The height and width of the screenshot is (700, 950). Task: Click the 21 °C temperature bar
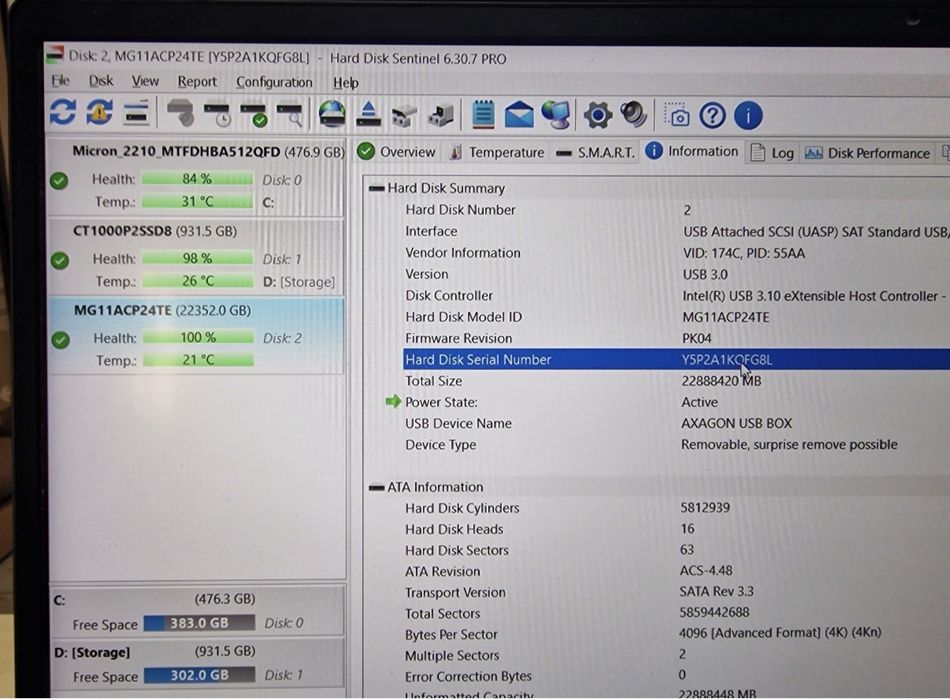coord(199,360)
